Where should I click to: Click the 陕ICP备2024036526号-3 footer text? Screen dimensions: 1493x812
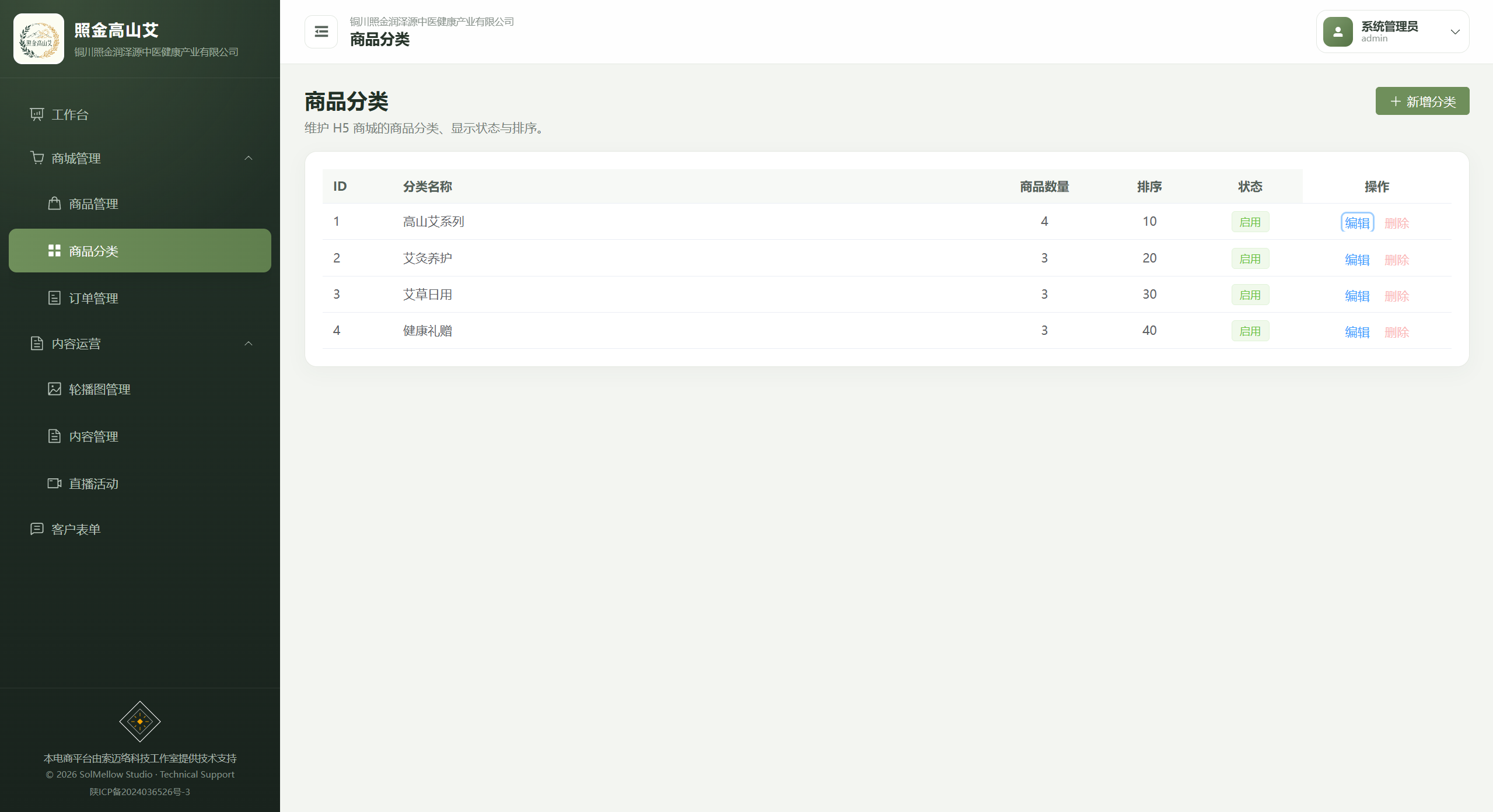tap(140, 792)
